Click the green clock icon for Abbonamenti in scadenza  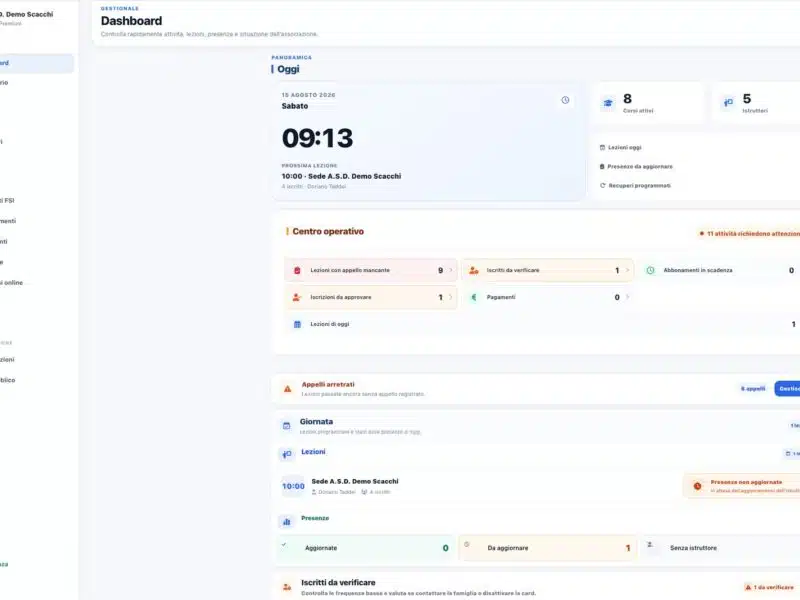[651, 270]
